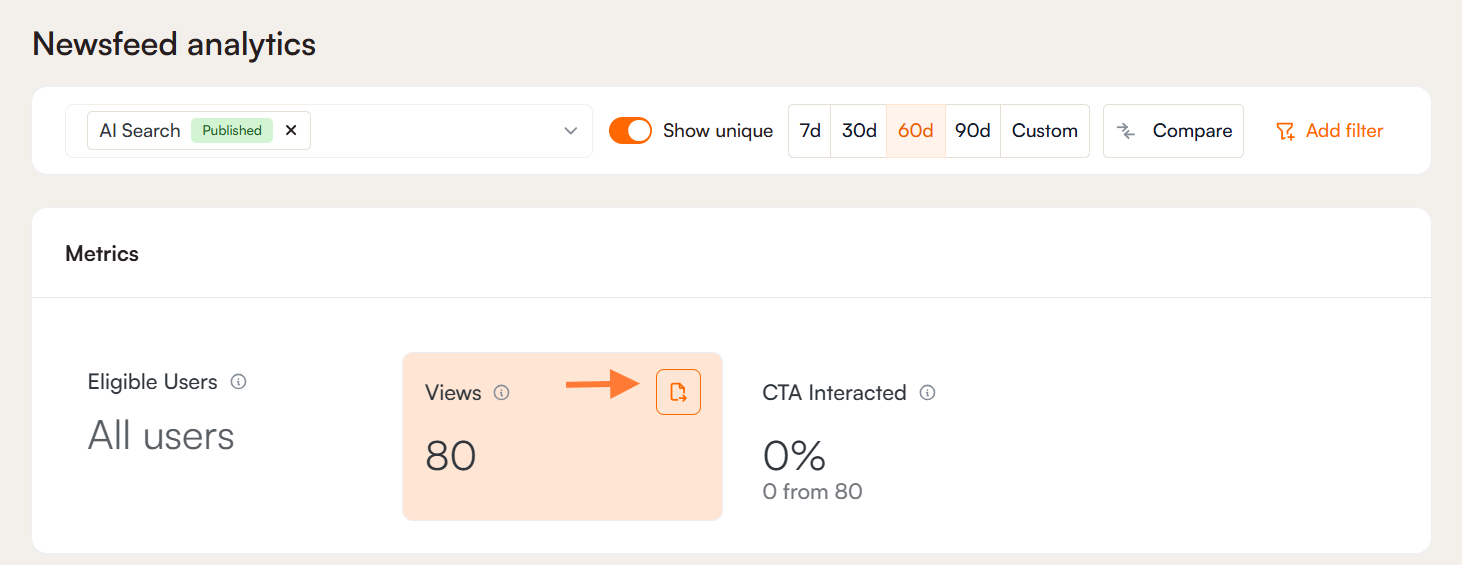Image resolution: width=1462 pixels, height=565 pixels.
Task: Select the 30d time range
Action: 859,131
